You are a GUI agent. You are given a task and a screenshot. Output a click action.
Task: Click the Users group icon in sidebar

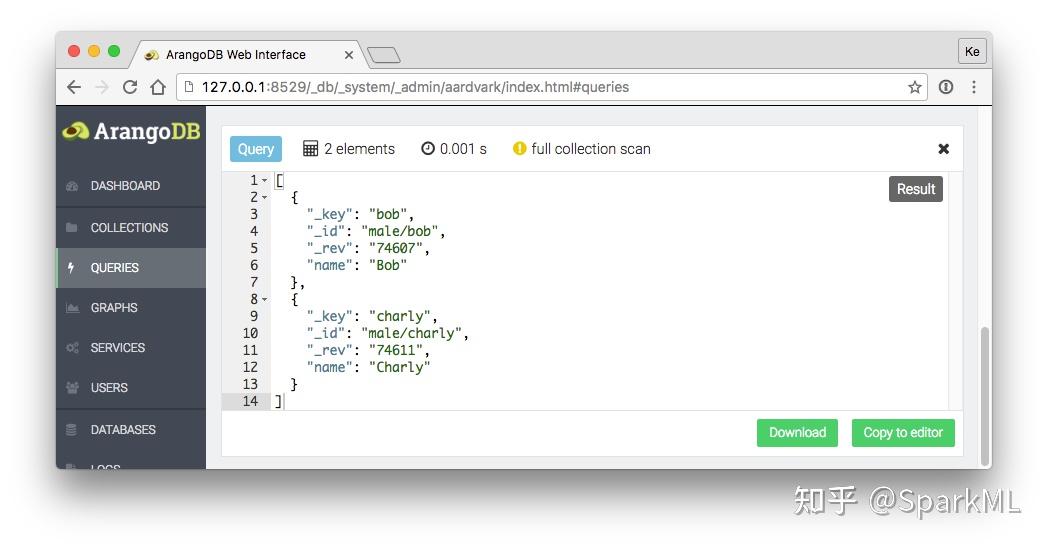[72, 388]
